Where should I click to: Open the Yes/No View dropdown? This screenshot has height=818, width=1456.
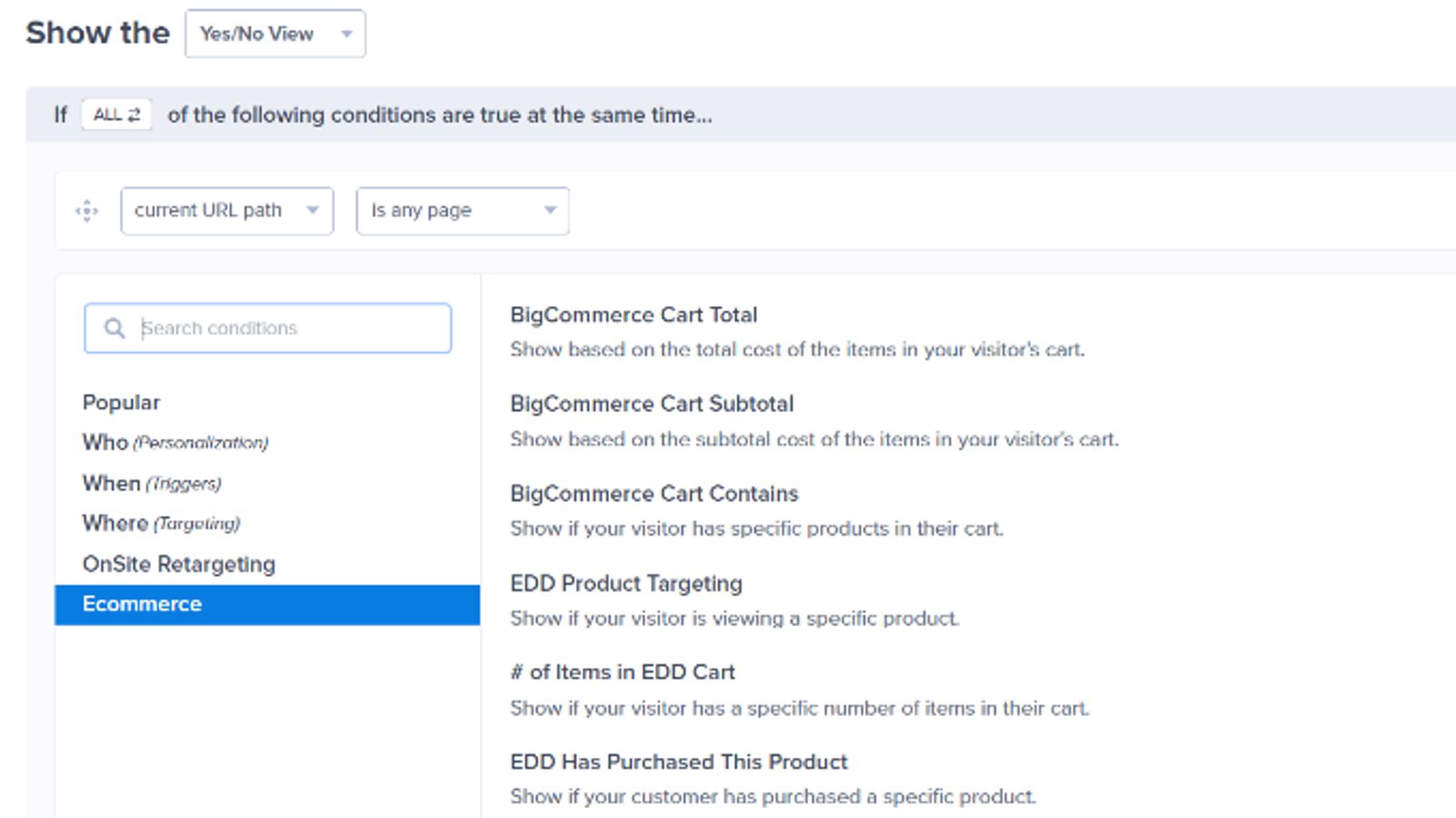pos(275,34)
